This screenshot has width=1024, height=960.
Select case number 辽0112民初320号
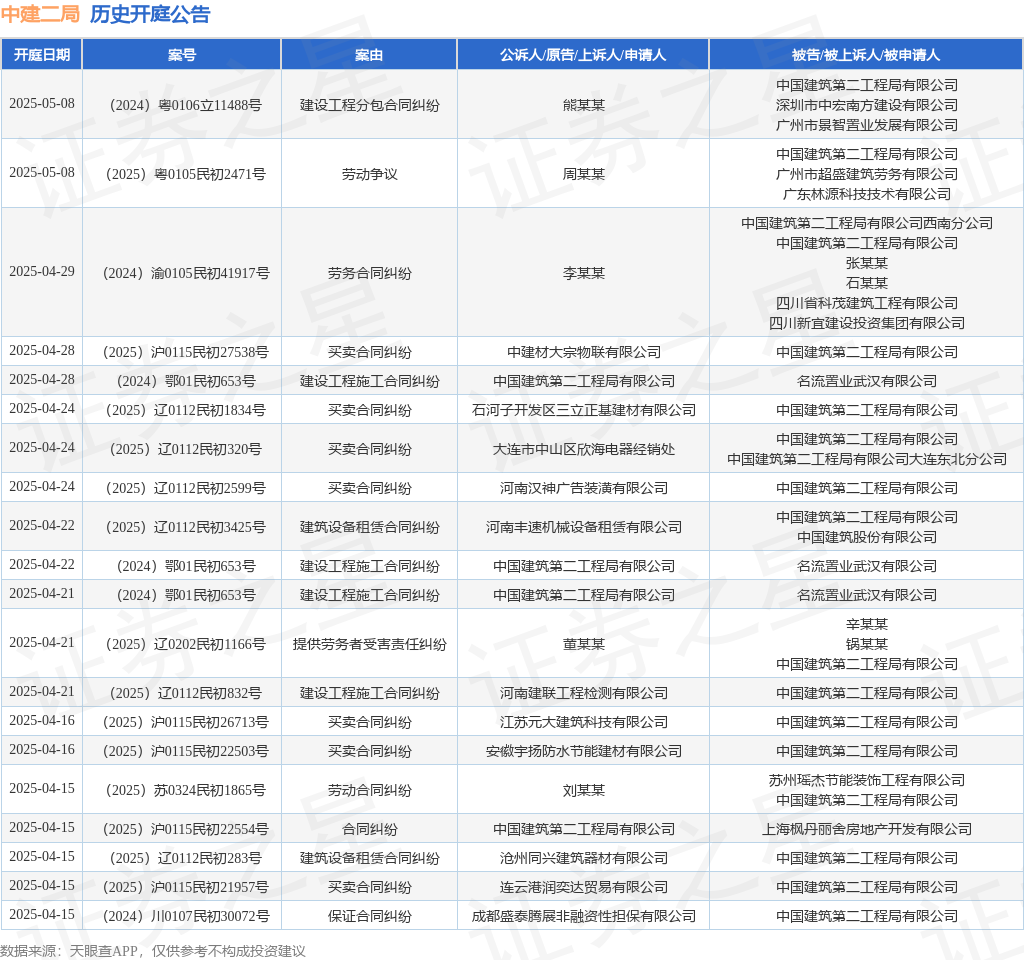[185, 449]
